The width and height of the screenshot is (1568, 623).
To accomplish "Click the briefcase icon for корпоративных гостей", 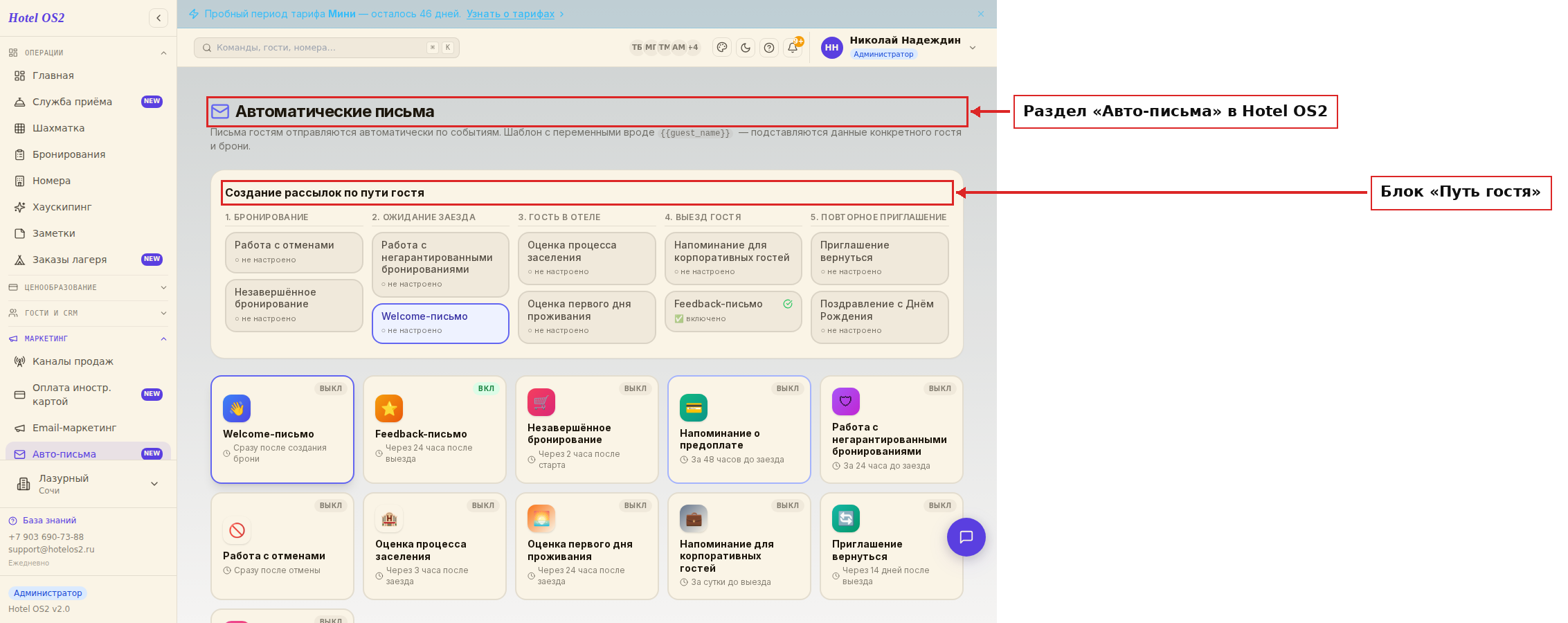I will (x=694, y=518).
